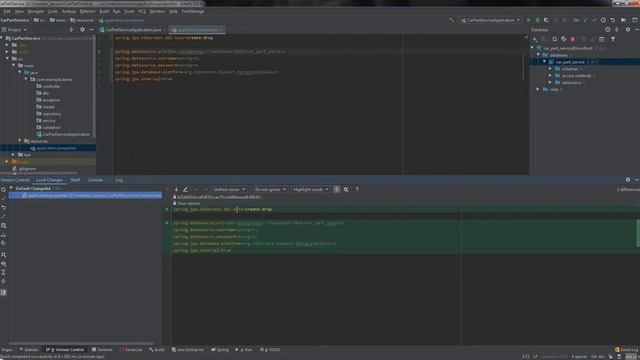640x360 pixels.
Task: Switch to CarPartServiceApplication.java tab
Action: pyautogui.click(x=131, y=30)
